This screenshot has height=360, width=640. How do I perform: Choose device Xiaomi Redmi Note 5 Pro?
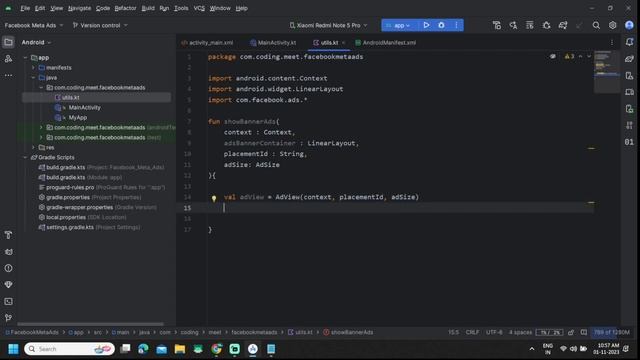328,25
